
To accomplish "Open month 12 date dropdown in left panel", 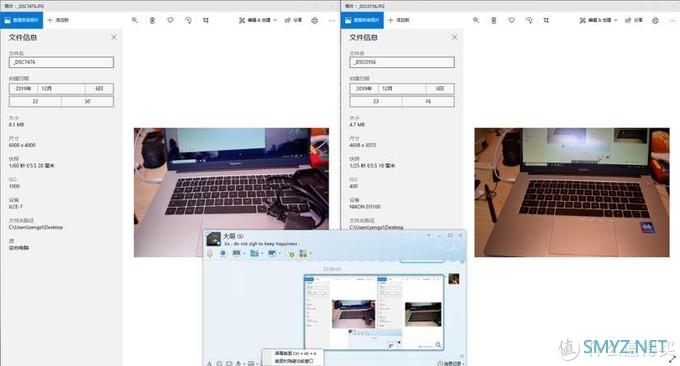I will pos(61,88).
